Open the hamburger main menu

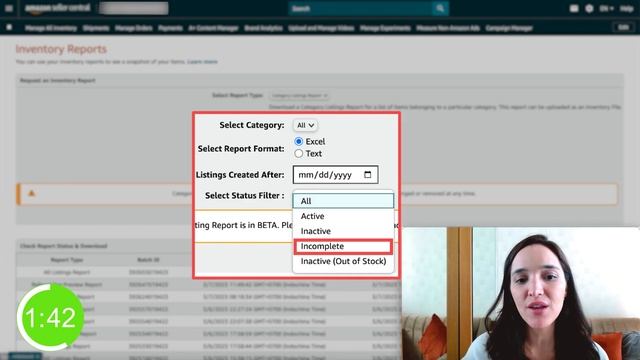(9, 8)
